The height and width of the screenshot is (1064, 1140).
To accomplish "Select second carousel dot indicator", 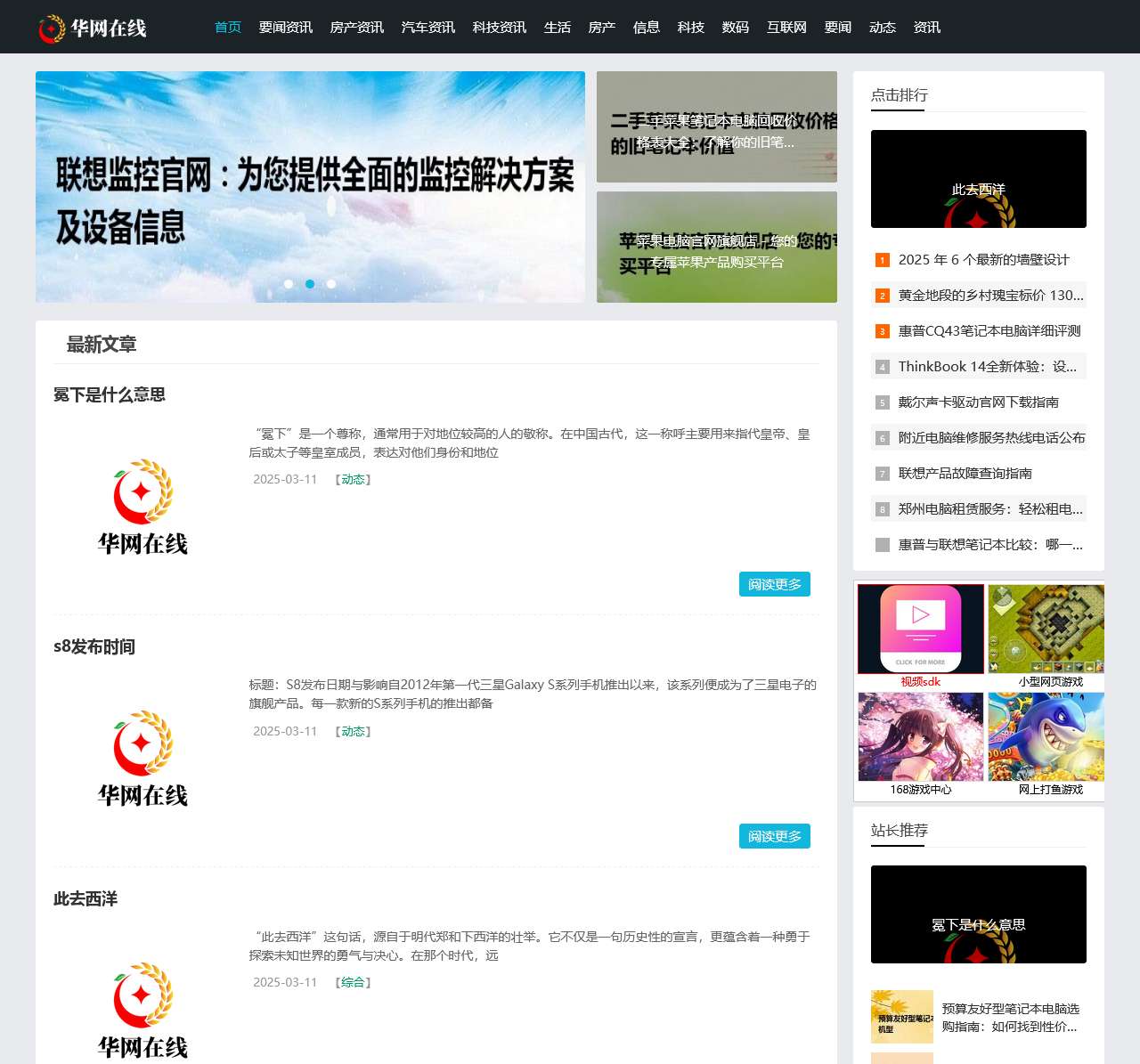I will tap(310, 284).
